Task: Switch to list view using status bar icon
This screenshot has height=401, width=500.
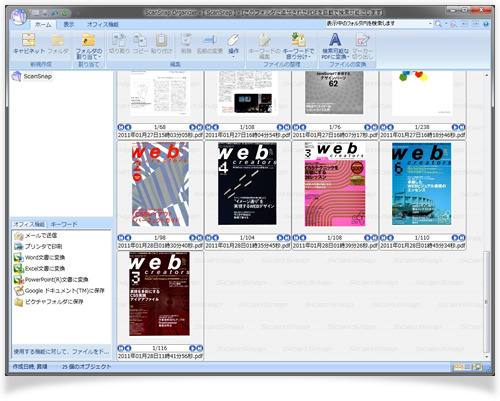Action: click(x=468, y=367)
